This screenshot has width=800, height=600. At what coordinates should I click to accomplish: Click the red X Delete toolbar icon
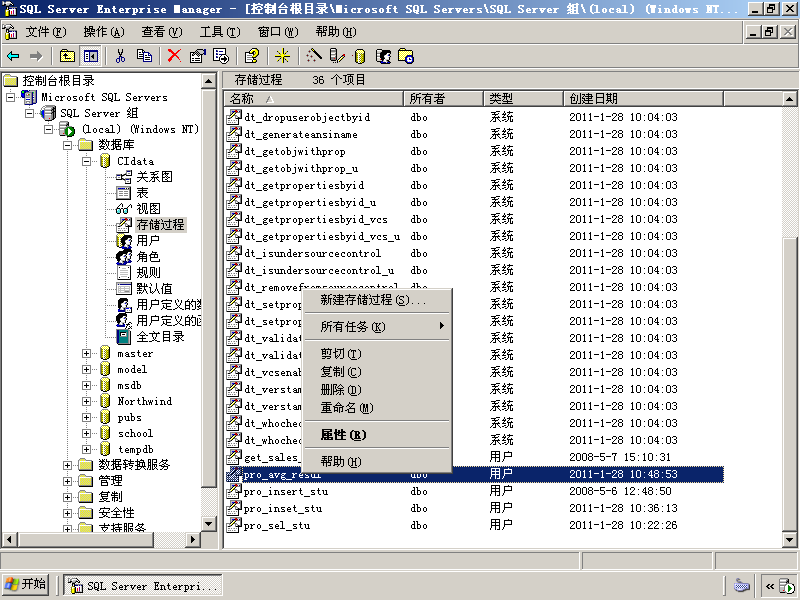(x=174, y=56)
